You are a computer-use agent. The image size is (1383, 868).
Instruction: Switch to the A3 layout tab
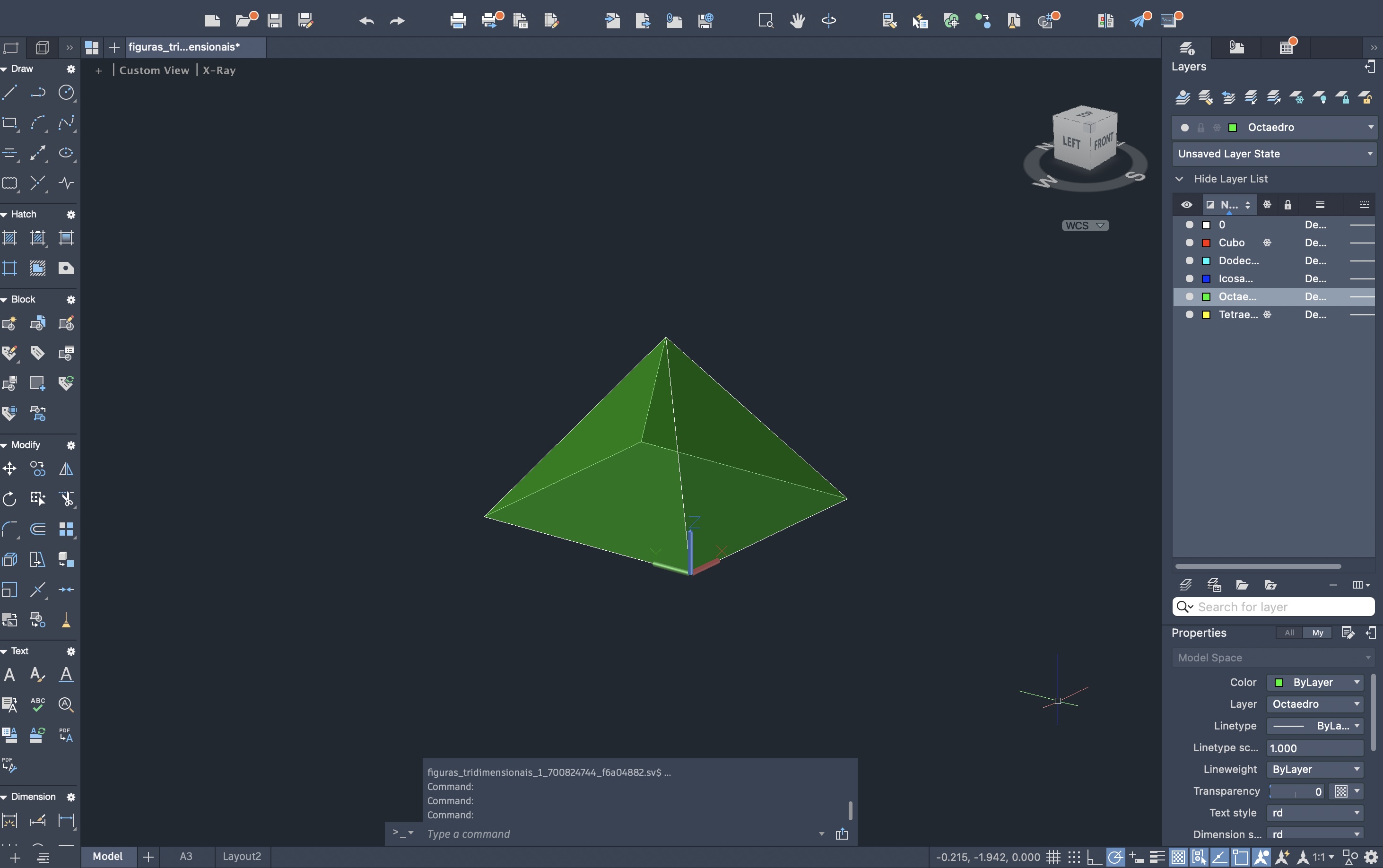[186, 857]
